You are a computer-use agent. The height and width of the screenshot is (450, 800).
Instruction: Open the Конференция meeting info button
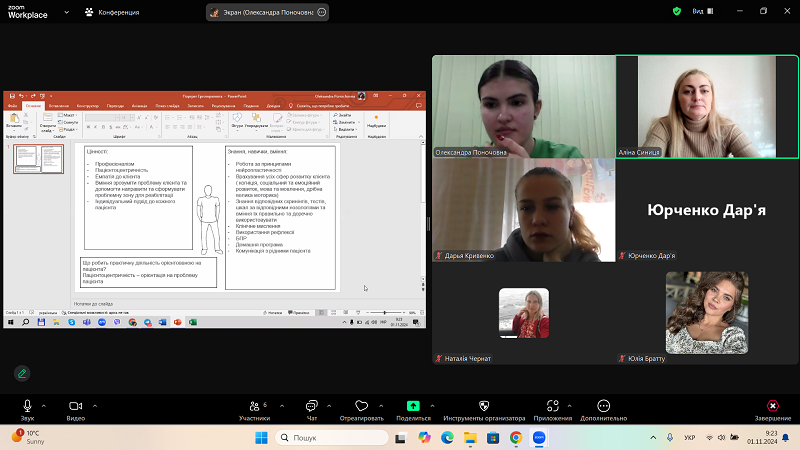pyautogui.click(x=112, y=12)
